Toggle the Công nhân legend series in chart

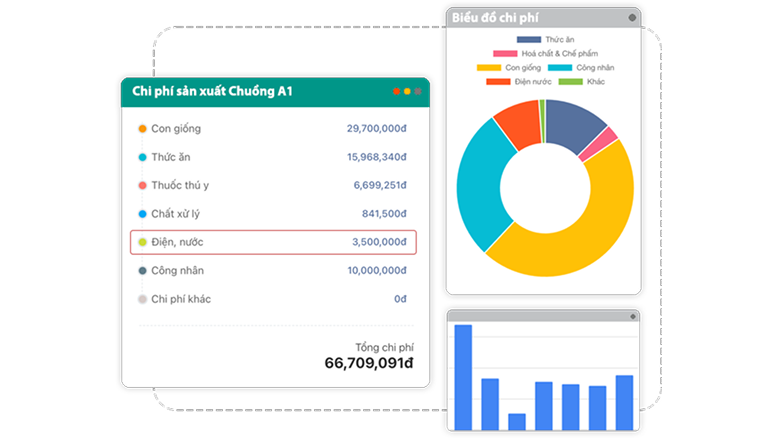pos(580,67)
